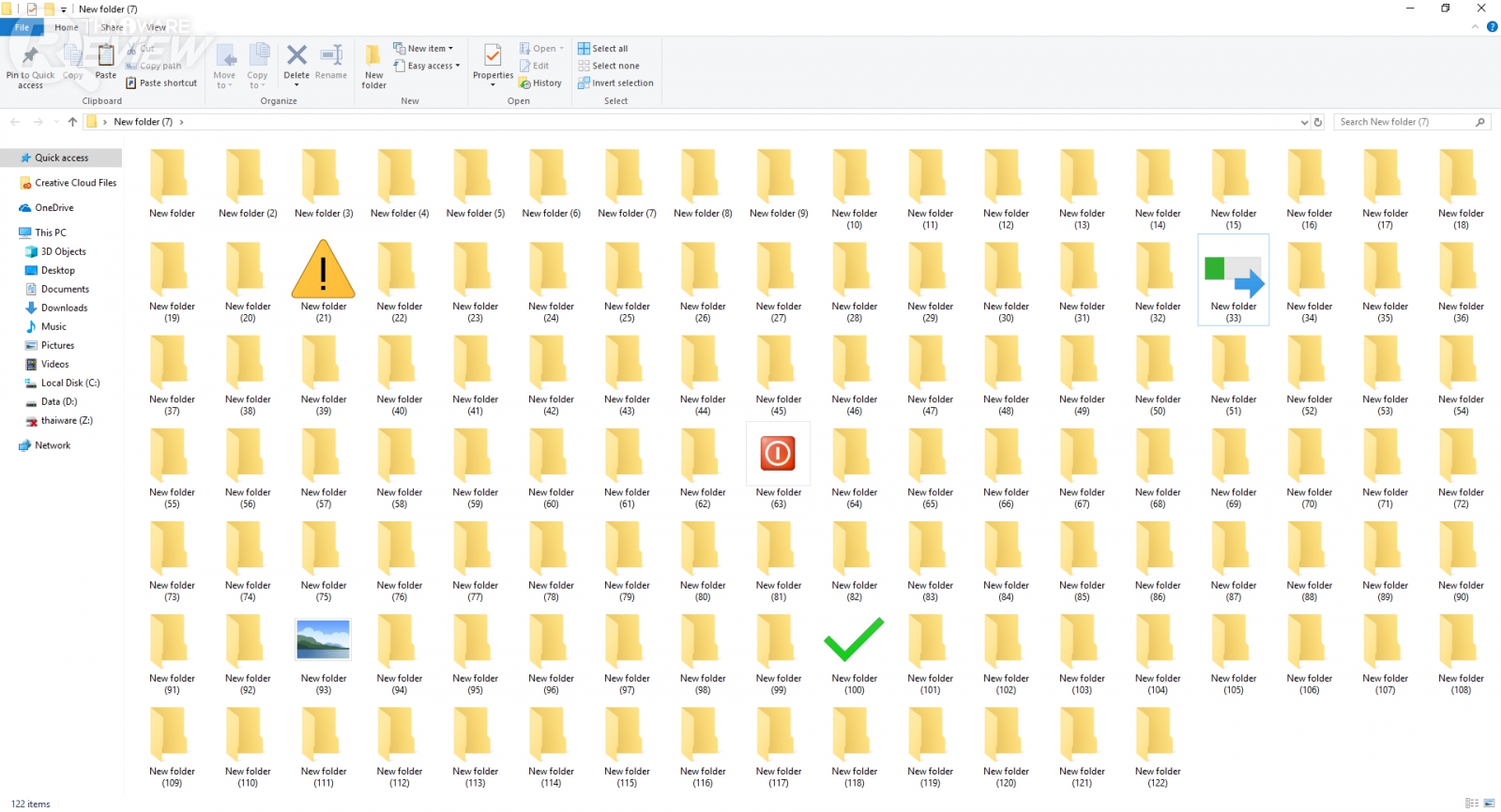This screenshot has width=1501, height=812.
Task: Select New folder (33) with blue arrow icon
Action: tap(1234, 278)
